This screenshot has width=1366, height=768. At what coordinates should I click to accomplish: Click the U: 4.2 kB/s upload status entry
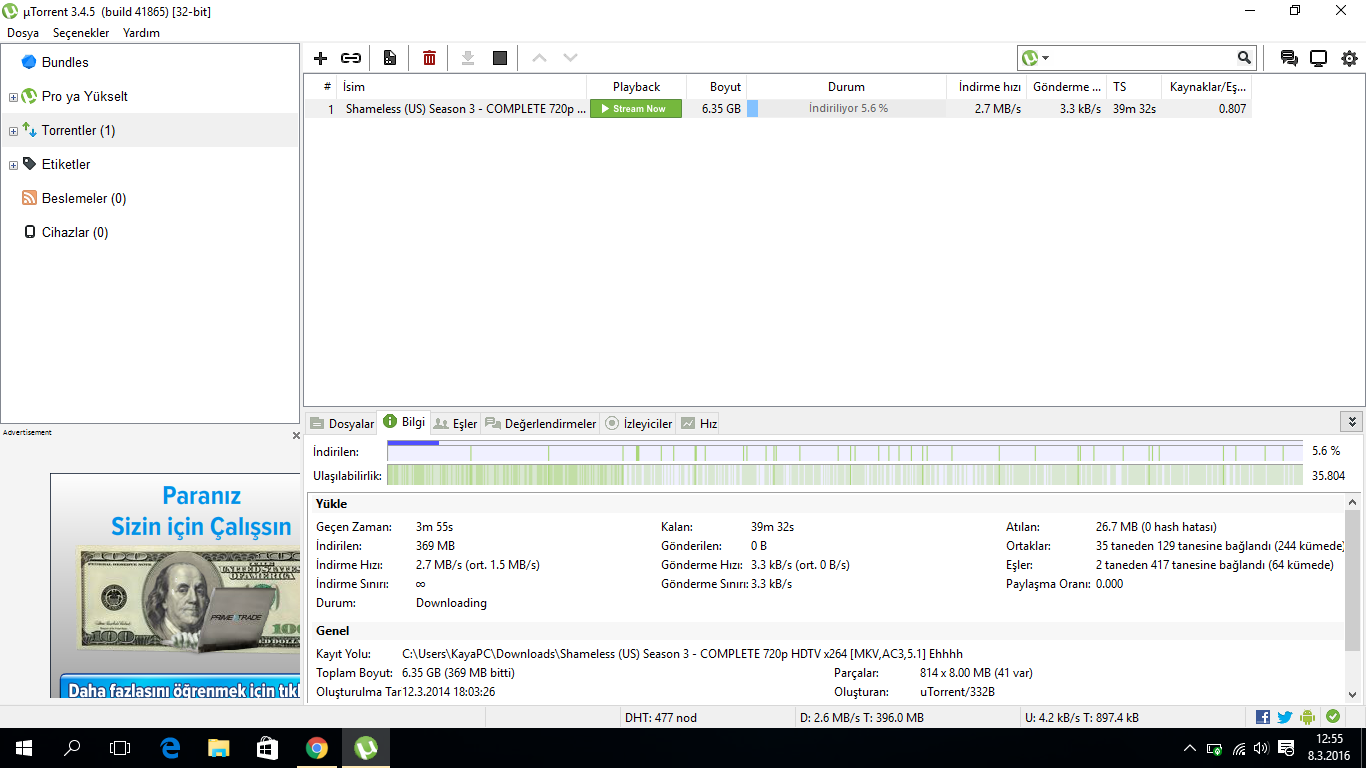(x=1082, y=717)
